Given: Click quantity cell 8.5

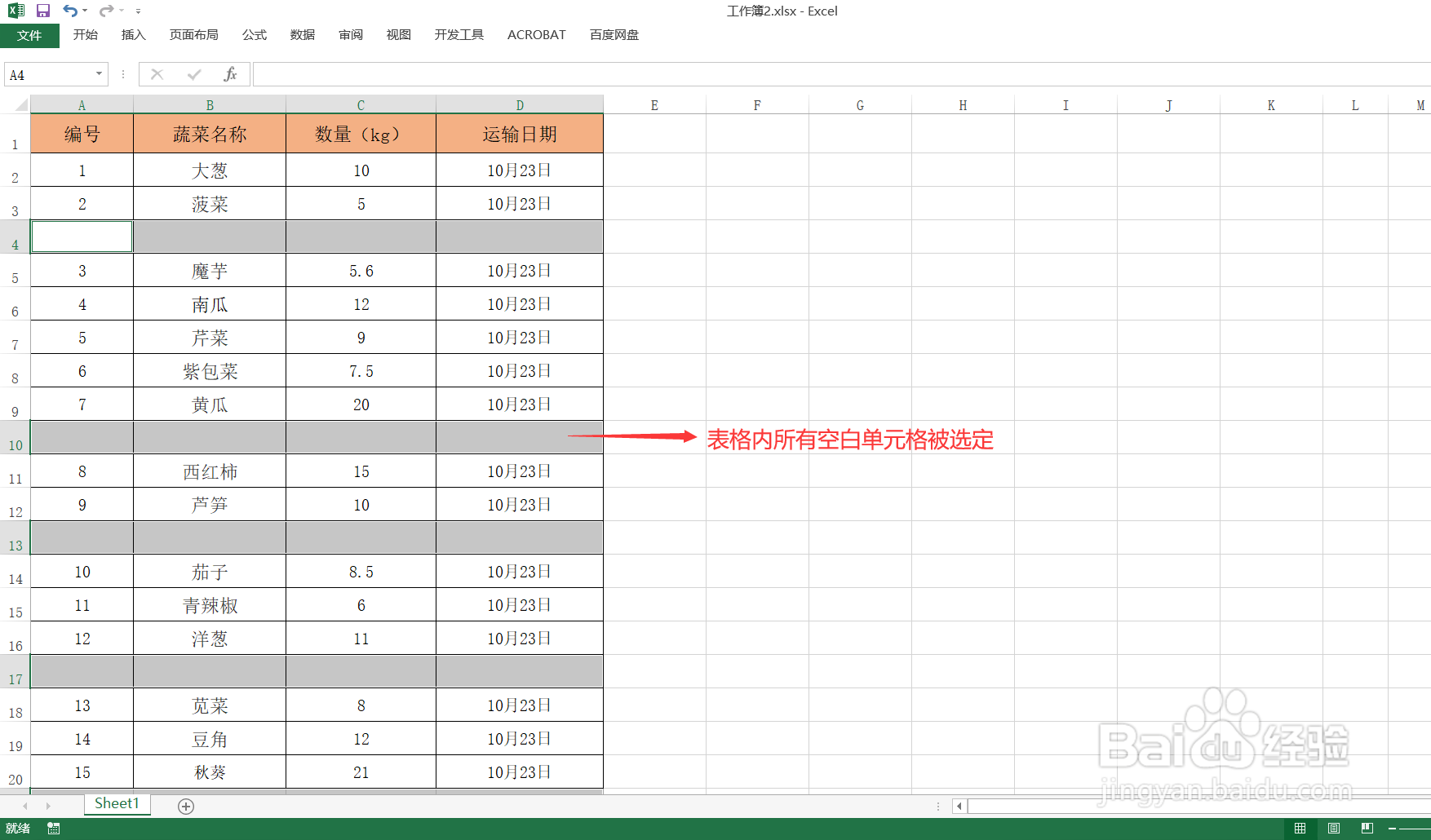Looking at the screenshot, I should (361, 572).
